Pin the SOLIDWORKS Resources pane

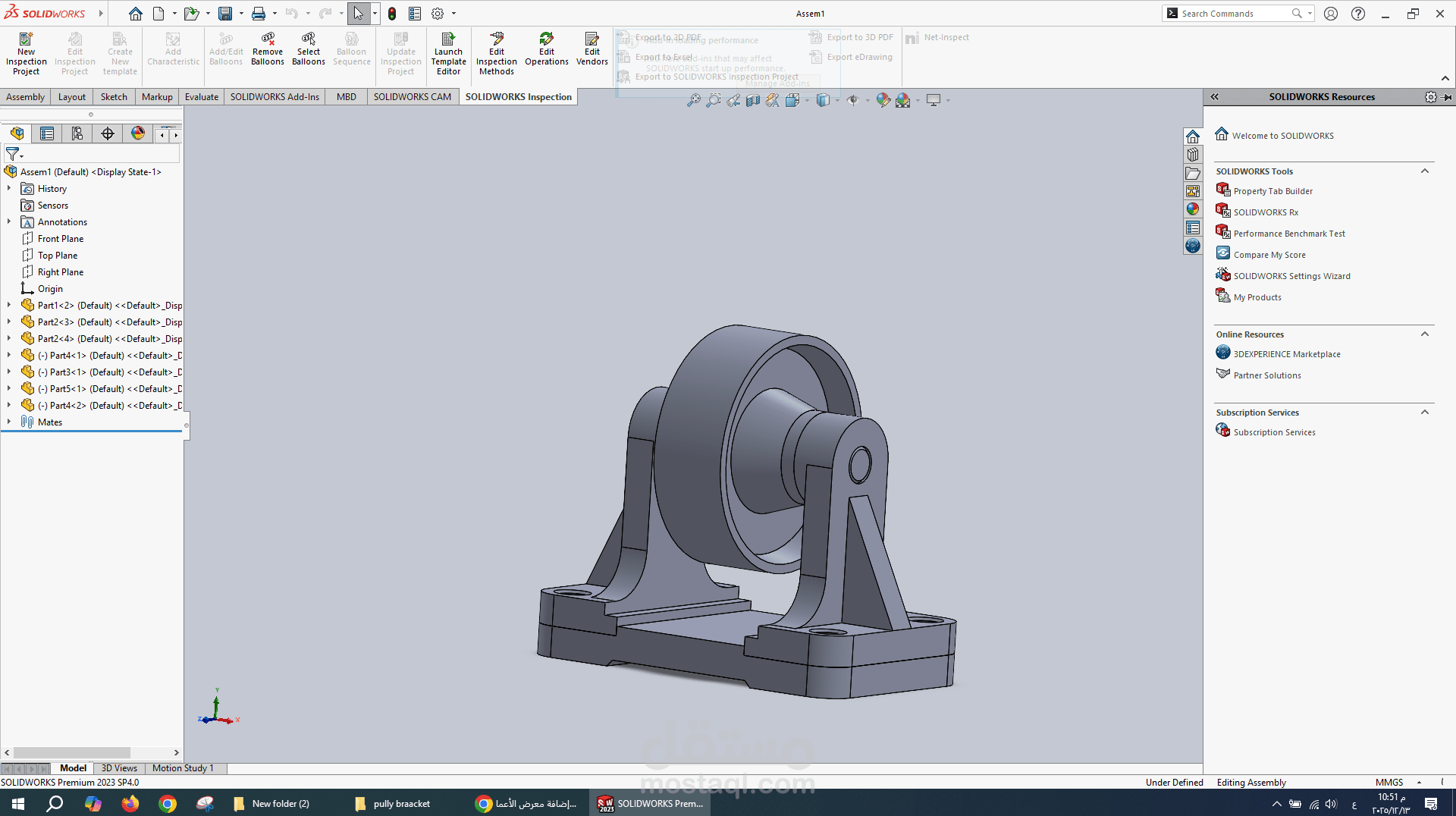tap(1448, 97)
